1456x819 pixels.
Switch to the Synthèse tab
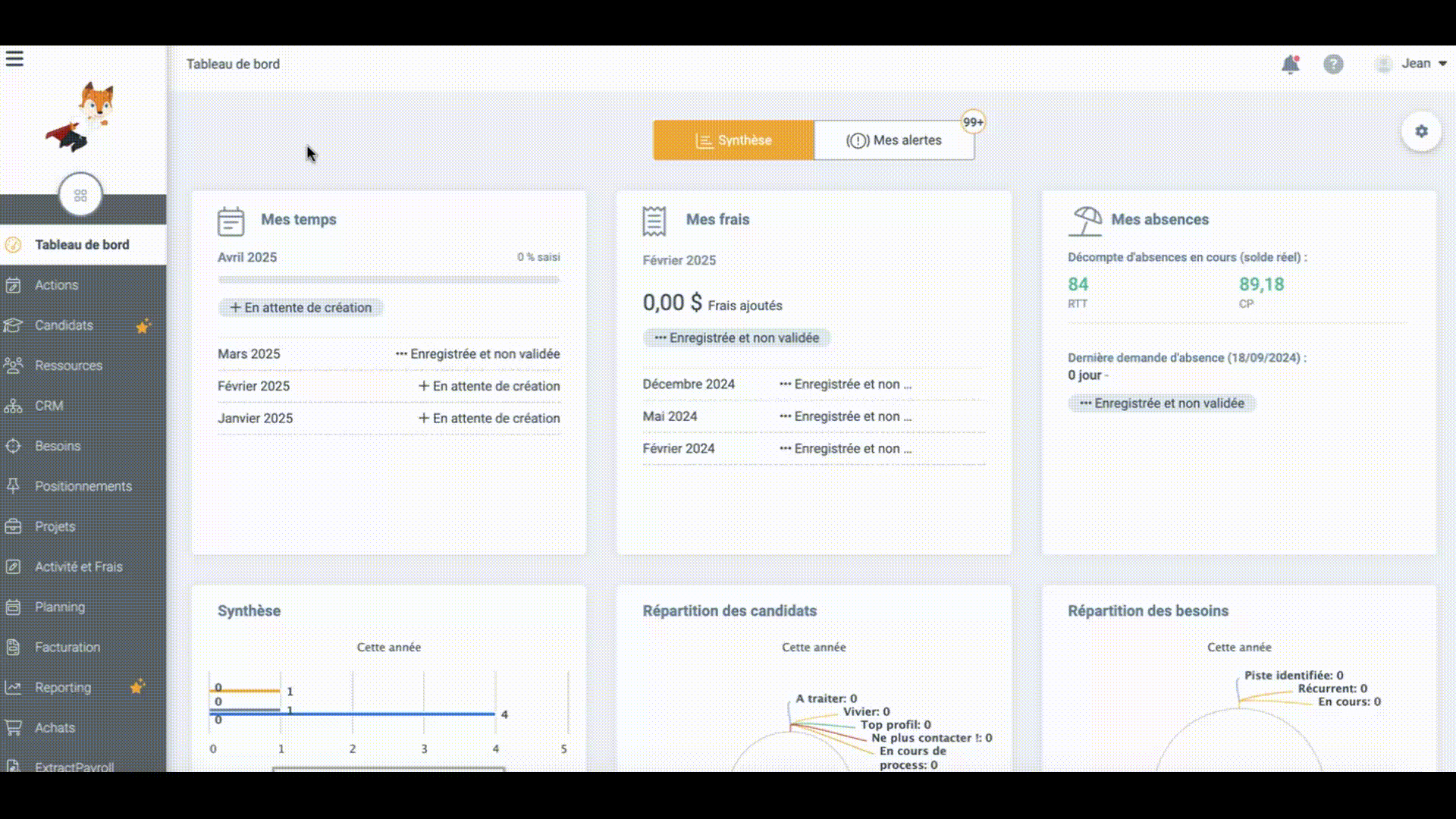point(733,140)
